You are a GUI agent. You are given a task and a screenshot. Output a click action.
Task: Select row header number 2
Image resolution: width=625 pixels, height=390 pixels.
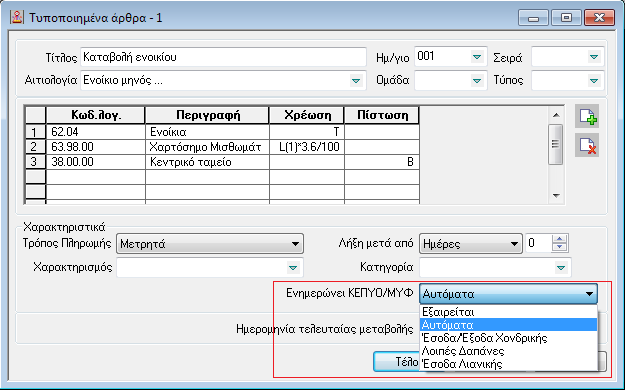35,147
